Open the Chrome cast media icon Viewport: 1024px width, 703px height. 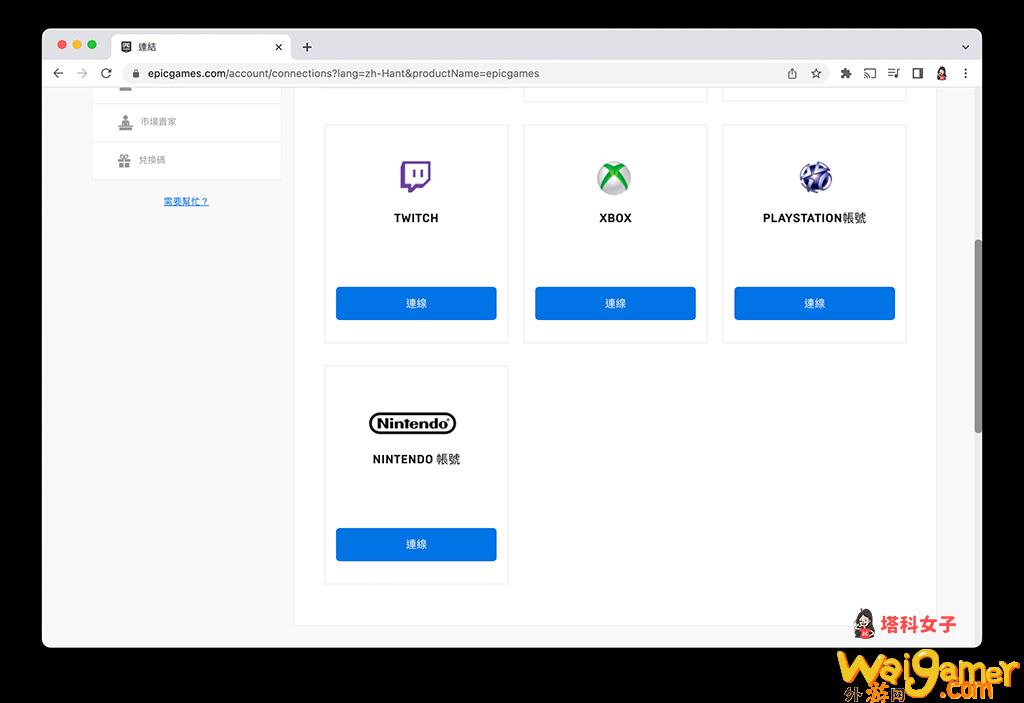click(x=870, y=73)
